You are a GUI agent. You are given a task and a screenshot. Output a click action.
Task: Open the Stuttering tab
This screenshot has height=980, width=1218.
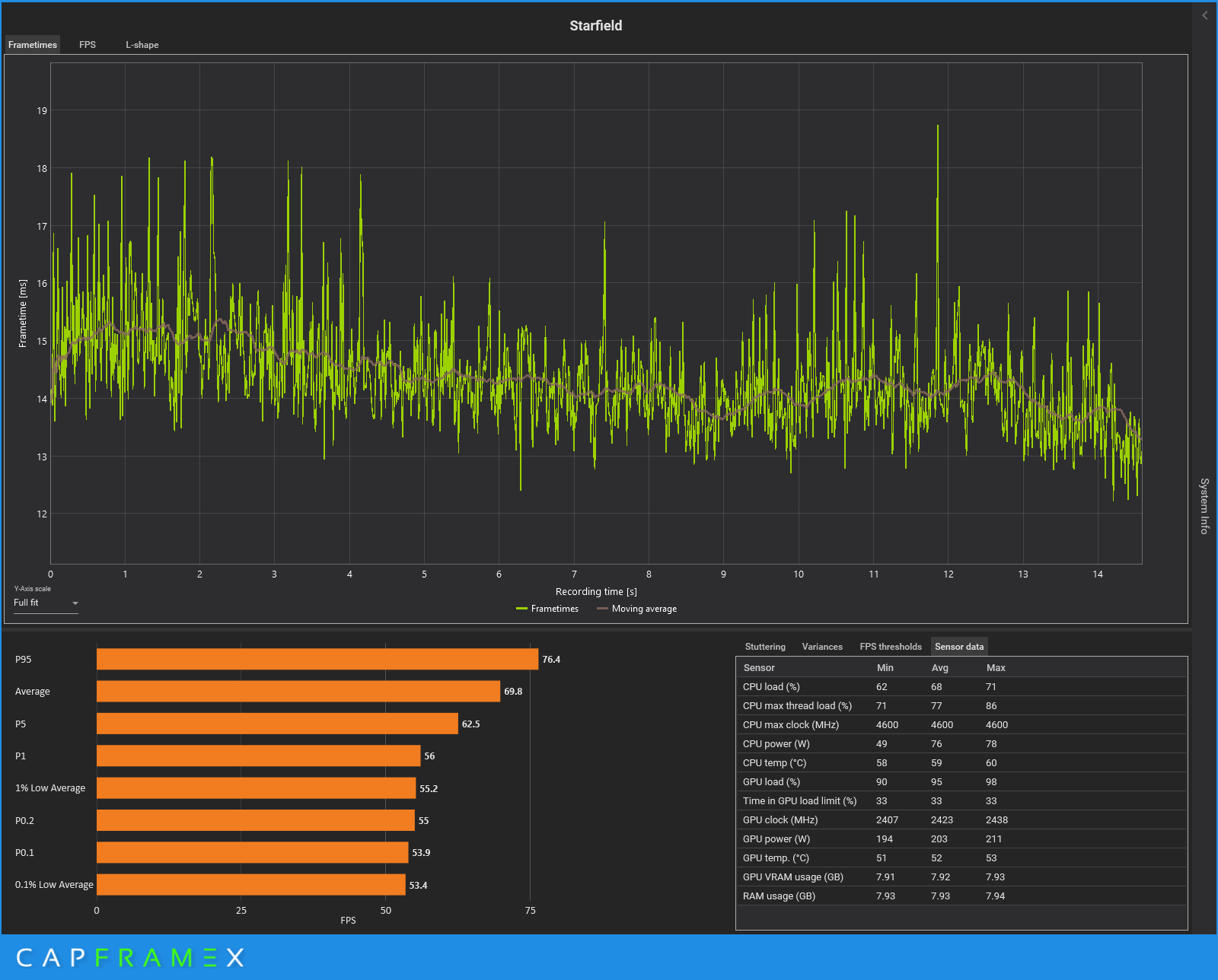tap(765, 647)
